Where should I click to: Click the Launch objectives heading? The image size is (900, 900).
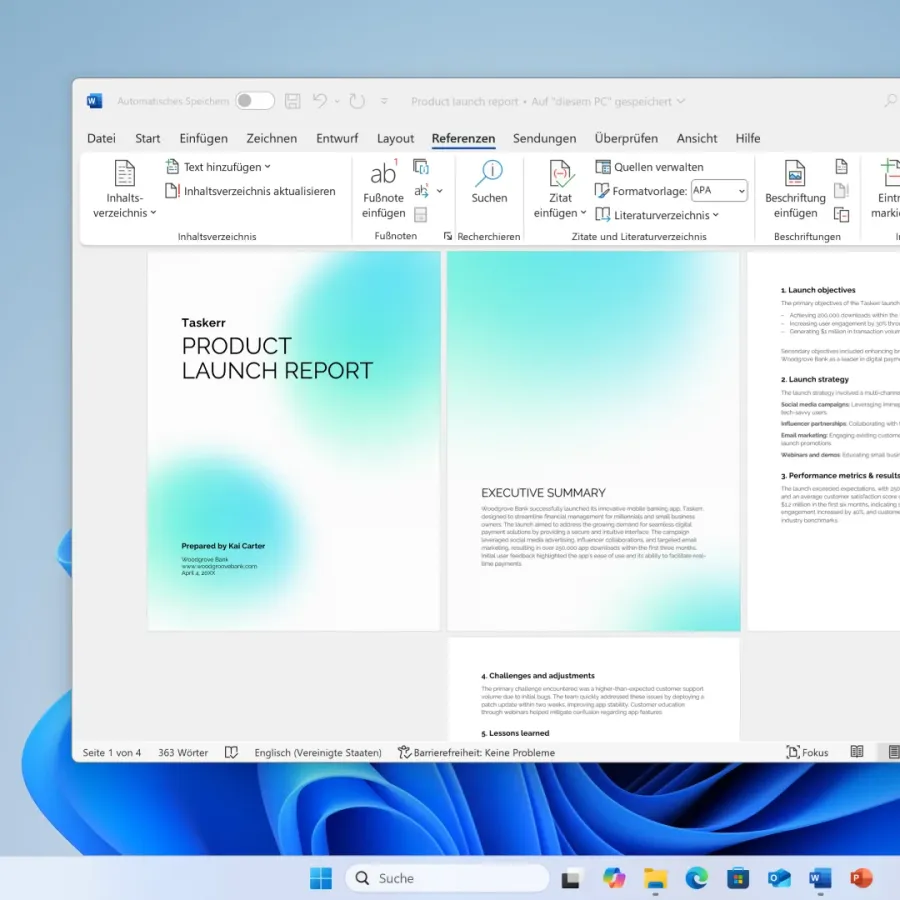(818, 290)
